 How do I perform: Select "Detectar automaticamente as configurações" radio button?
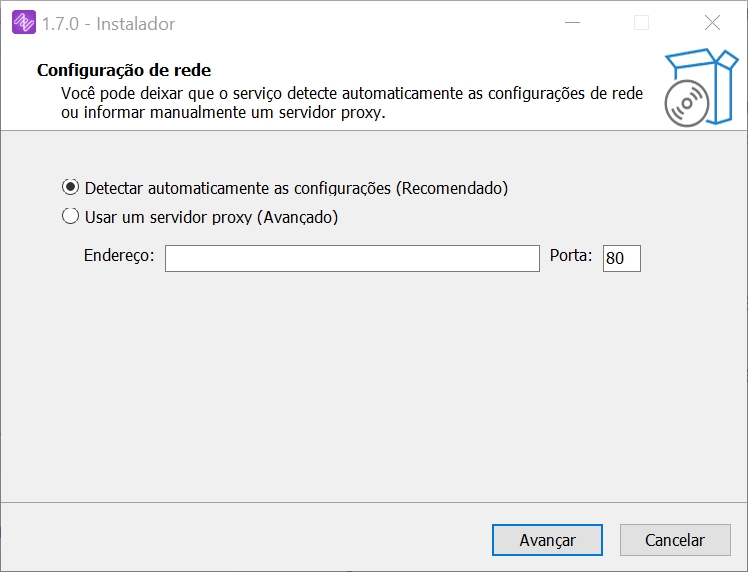[x=70, y=187]
